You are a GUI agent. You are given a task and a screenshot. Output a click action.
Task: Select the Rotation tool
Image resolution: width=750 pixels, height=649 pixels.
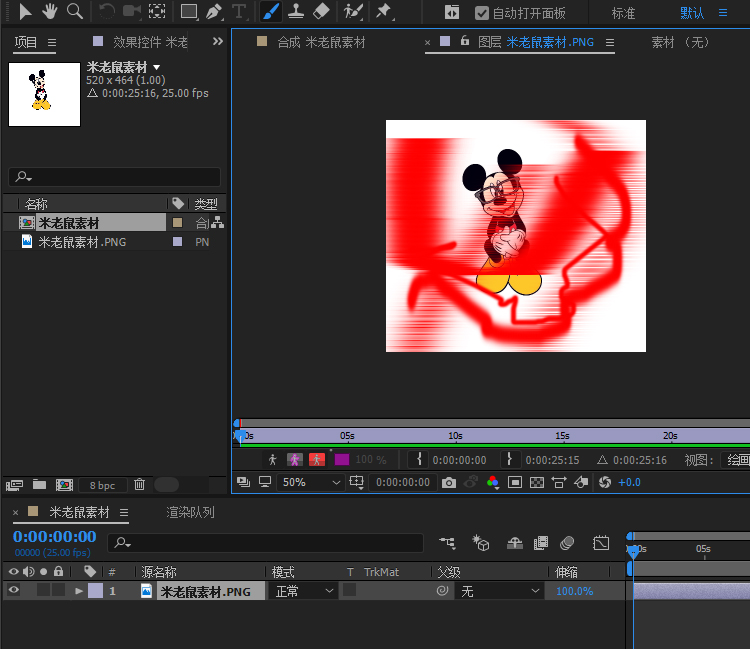tap(107, 11)
